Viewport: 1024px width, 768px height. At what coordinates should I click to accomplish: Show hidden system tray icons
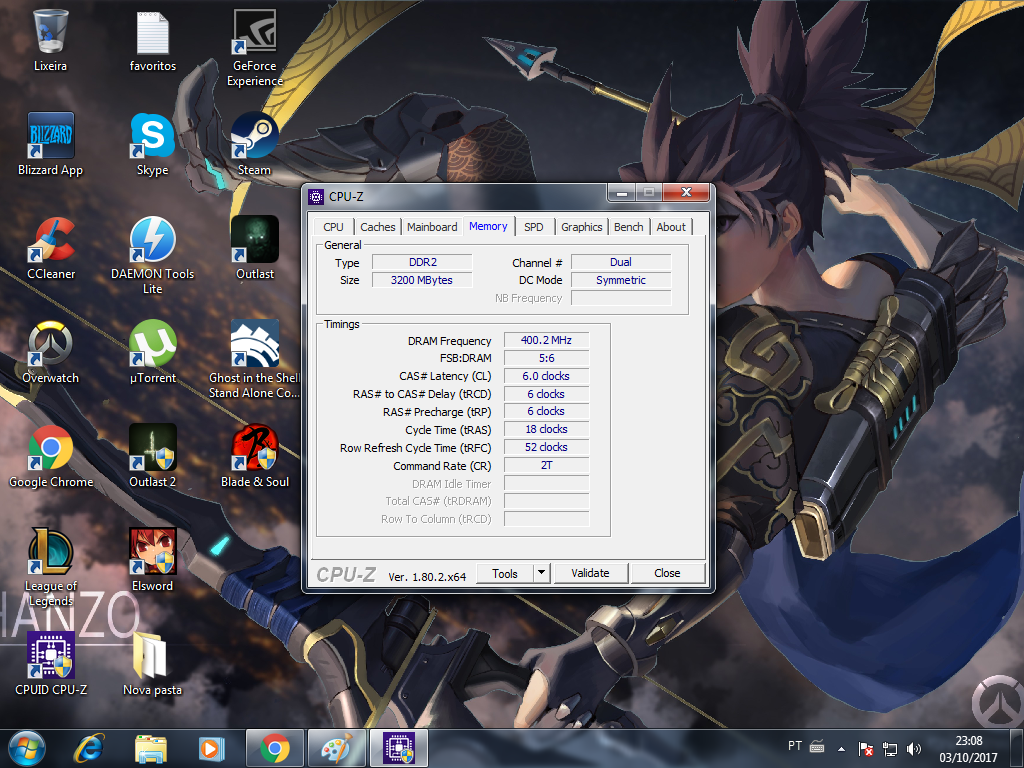[841, 749]
